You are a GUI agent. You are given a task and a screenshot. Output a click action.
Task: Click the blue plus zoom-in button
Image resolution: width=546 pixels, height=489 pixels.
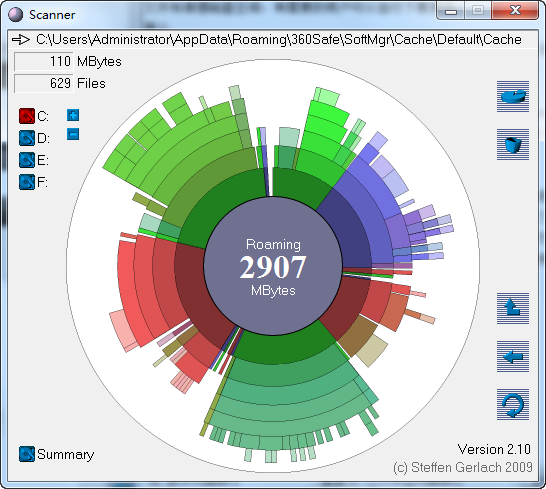click(73, 115)
